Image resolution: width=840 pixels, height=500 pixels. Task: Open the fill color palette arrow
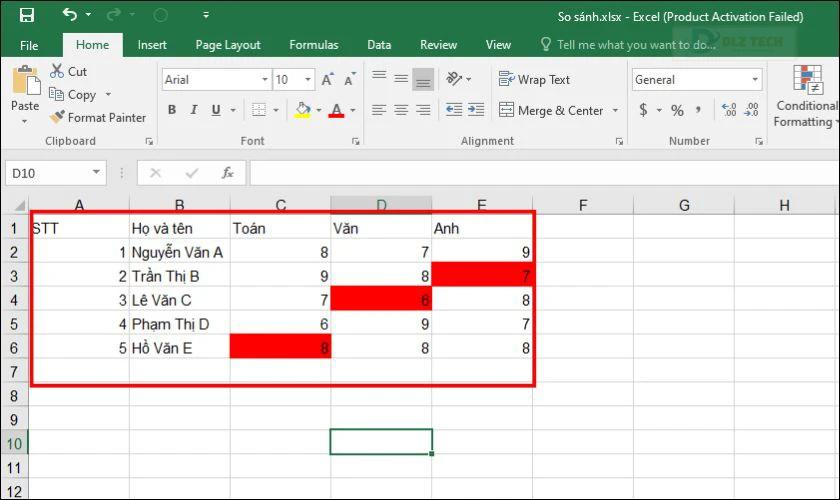pos(319,110)
